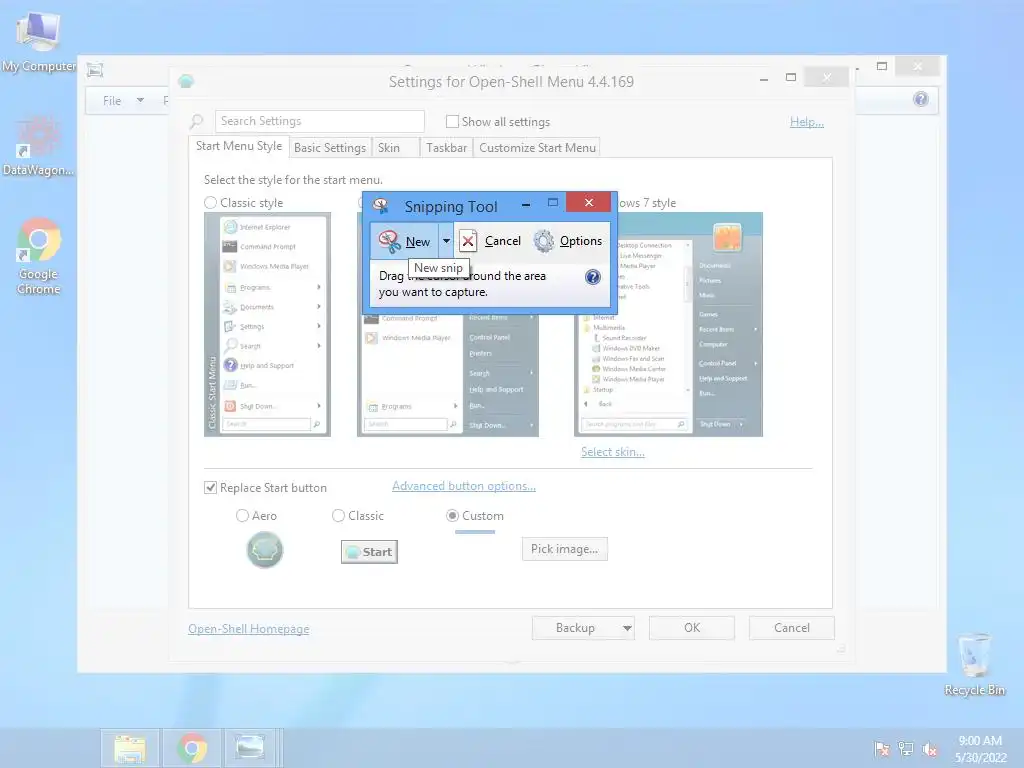
Task: Click the Search Settings input field
Action: pos(319,121)
